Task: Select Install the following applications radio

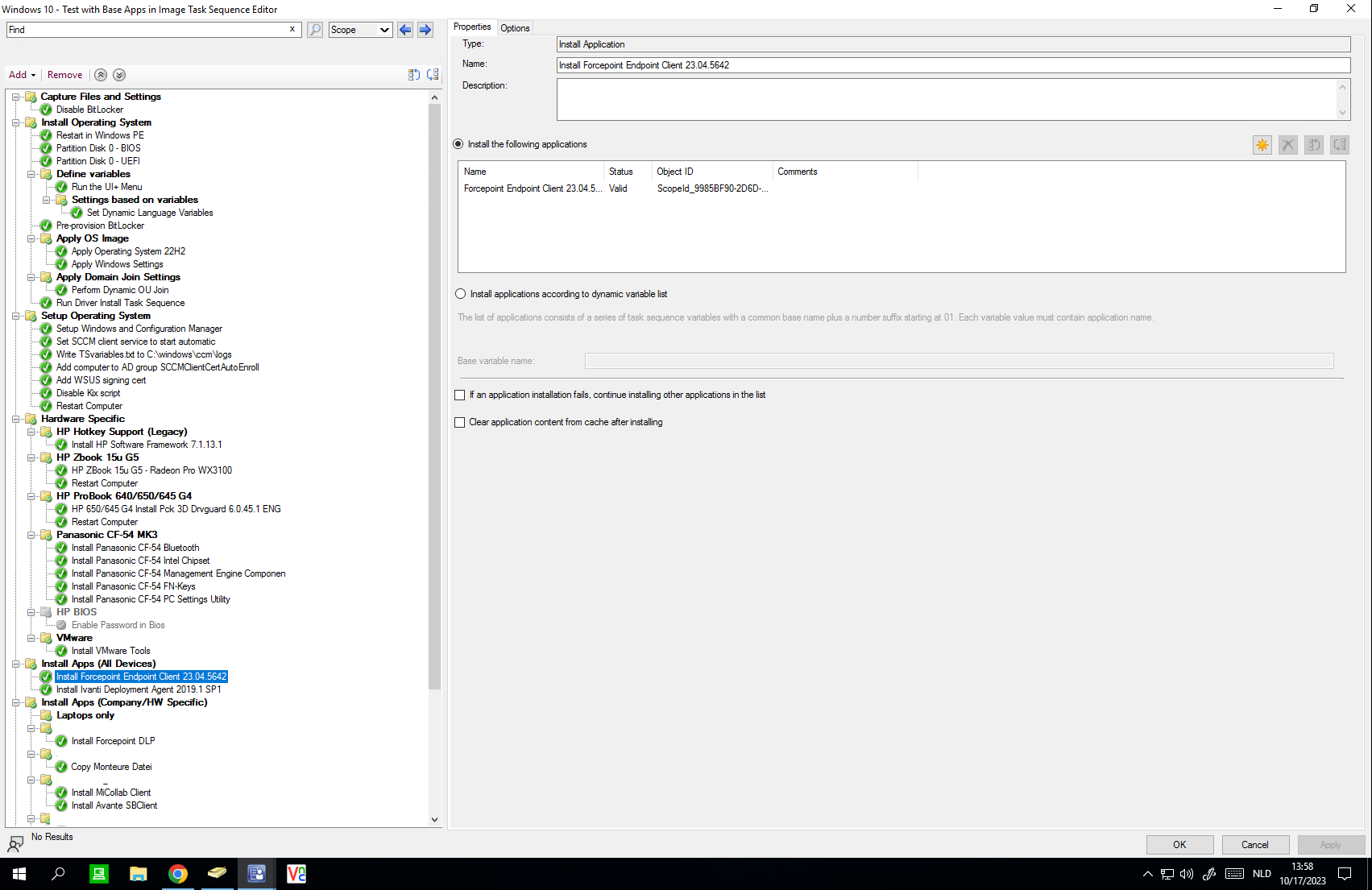Action: coord(458,144)
